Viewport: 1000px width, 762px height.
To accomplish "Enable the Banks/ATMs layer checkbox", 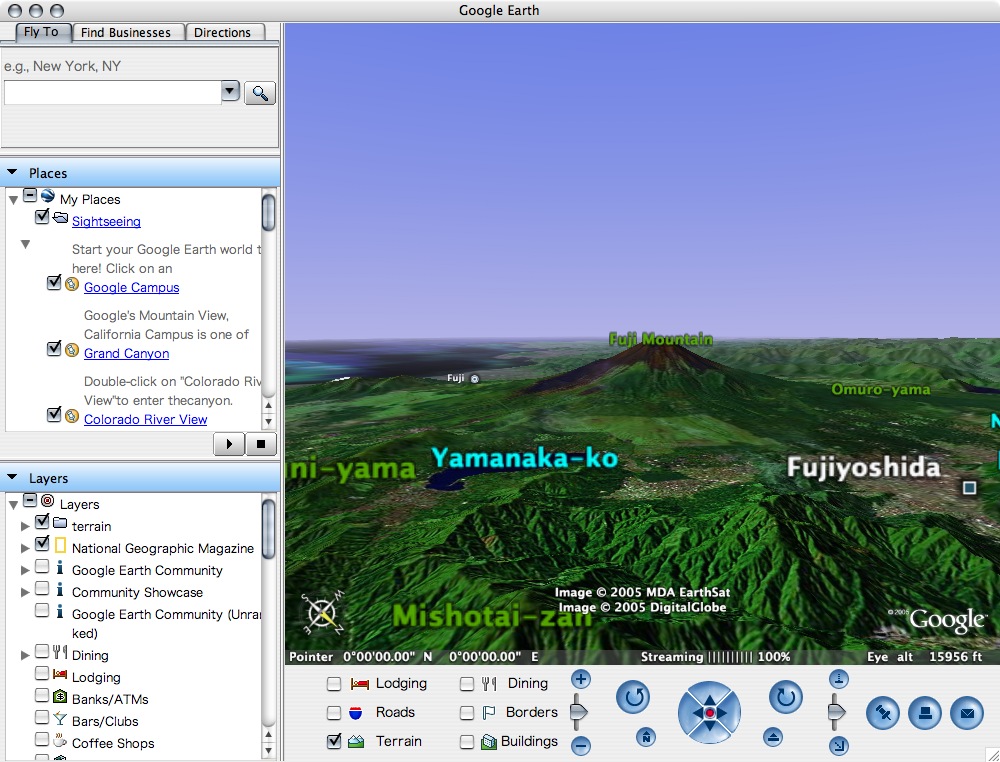I will (42, 695).
